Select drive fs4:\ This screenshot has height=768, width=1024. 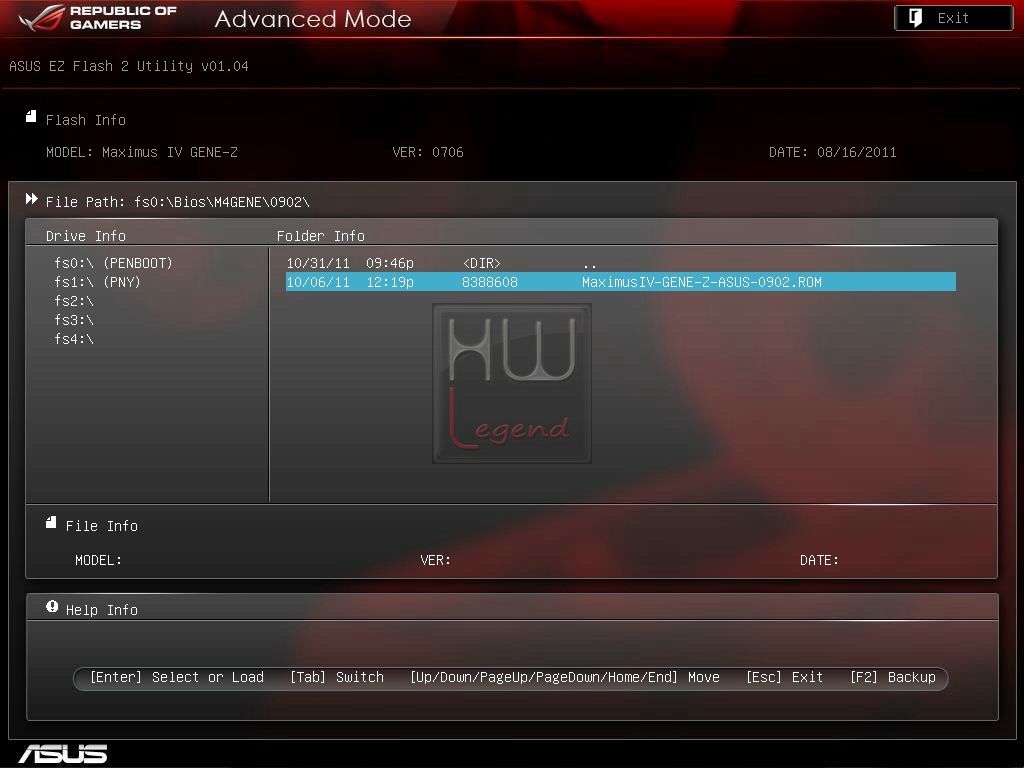click(x=74, y=339)
